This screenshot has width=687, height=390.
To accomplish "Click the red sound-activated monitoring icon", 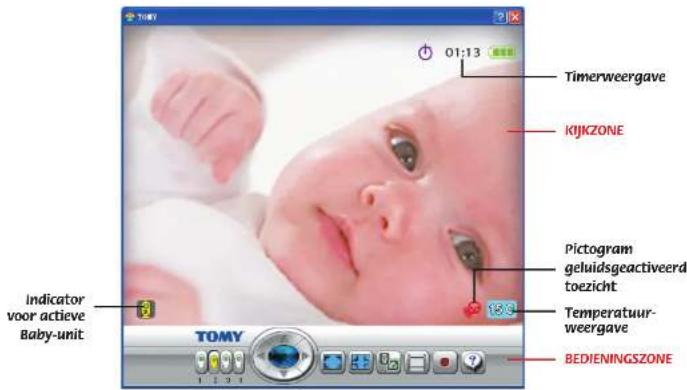I will pos(472,309).
